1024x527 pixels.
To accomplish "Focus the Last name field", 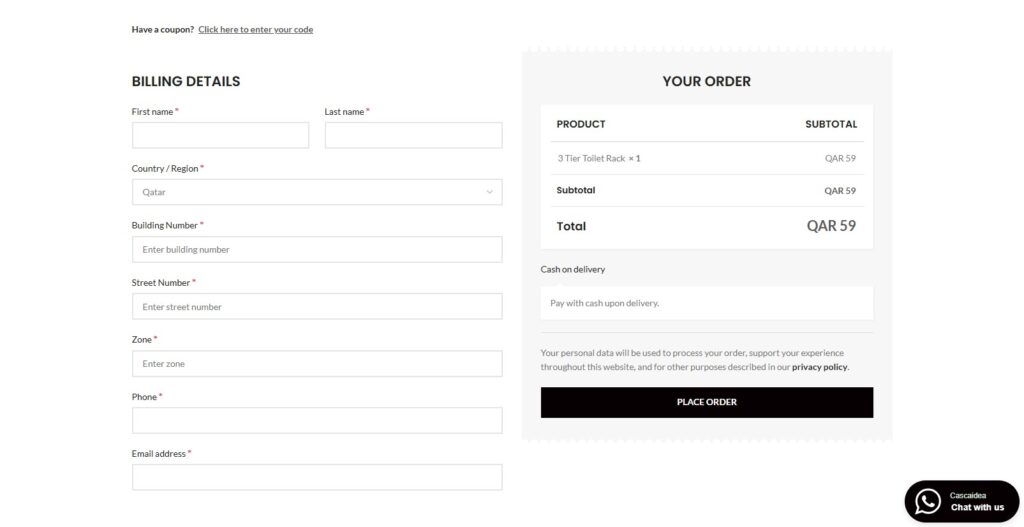I will pos(413,135).
